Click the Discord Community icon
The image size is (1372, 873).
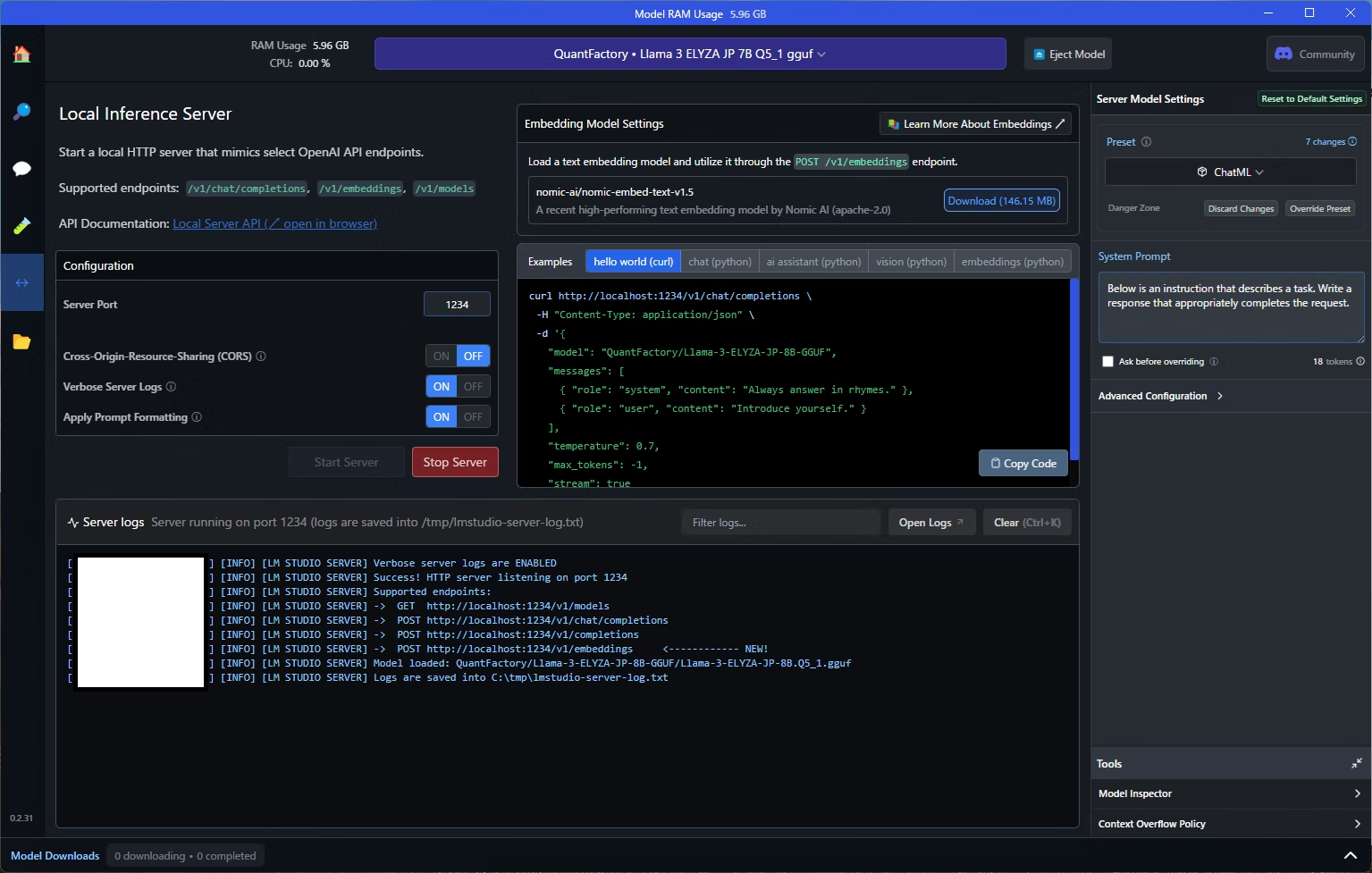[1284, 54]
